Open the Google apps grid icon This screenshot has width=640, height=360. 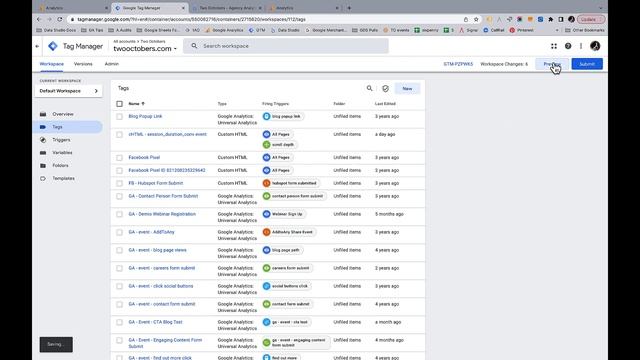click(x=554, y=46)
